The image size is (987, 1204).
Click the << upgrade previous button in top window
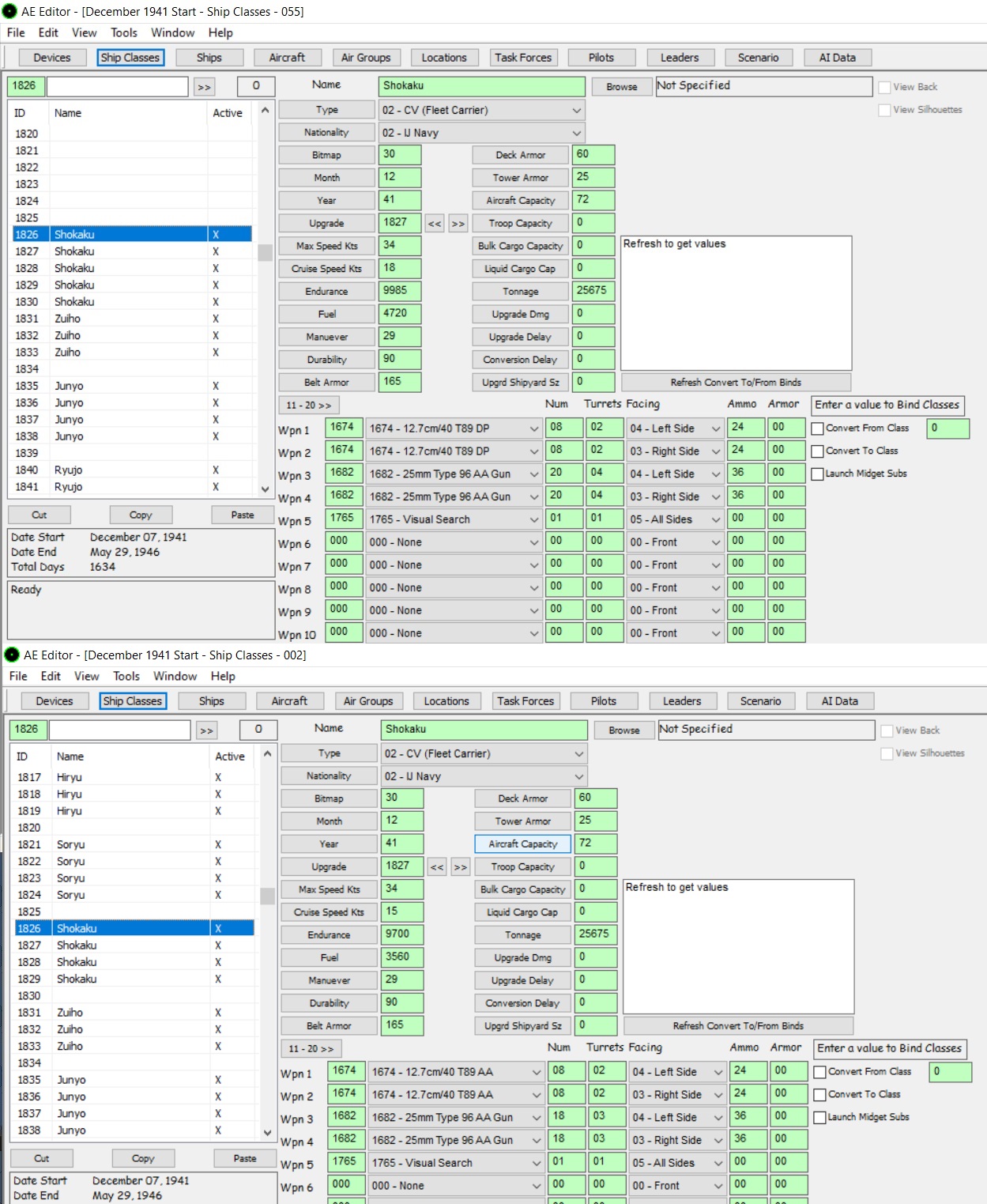coord(435,224)
